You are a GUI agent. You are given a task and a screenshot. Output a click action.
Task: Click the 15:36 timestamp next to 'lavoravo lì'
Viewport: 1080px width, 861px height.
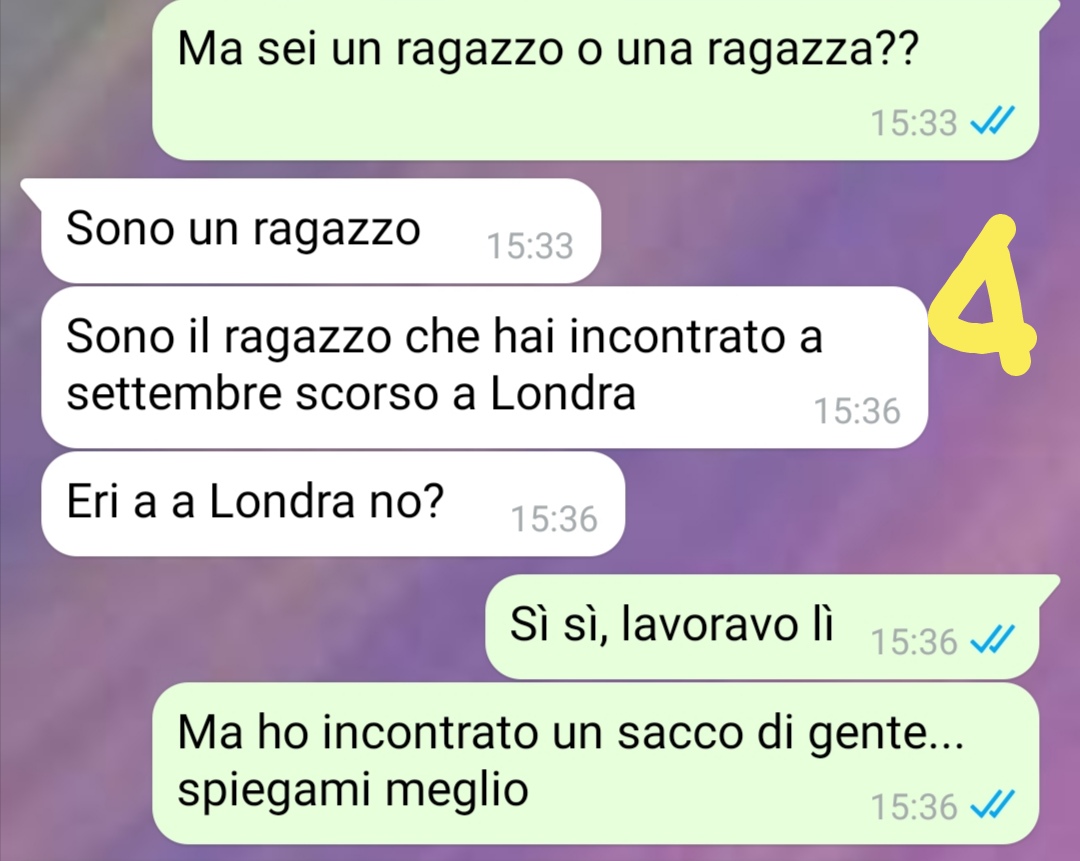click(x=914, y=642)
